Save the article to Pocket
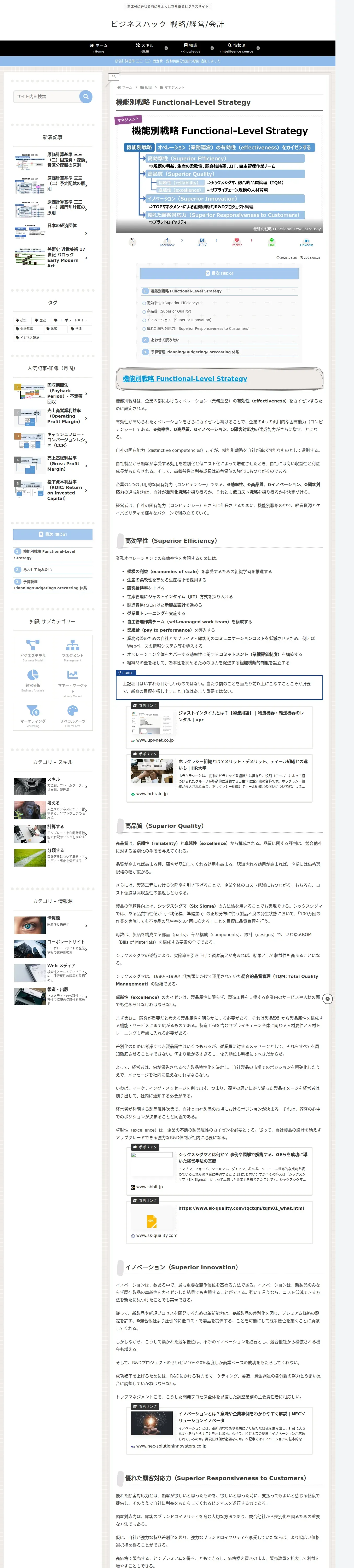Image resolution: width=354 pixels, height=1568 pixels. [x=237, y=242]
